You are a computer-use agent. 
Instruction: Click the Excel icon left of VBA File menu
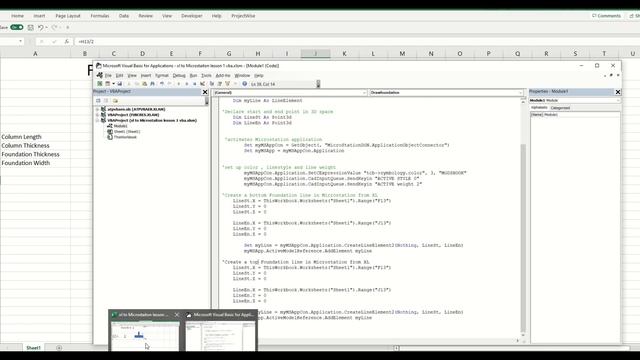(100, 76)
